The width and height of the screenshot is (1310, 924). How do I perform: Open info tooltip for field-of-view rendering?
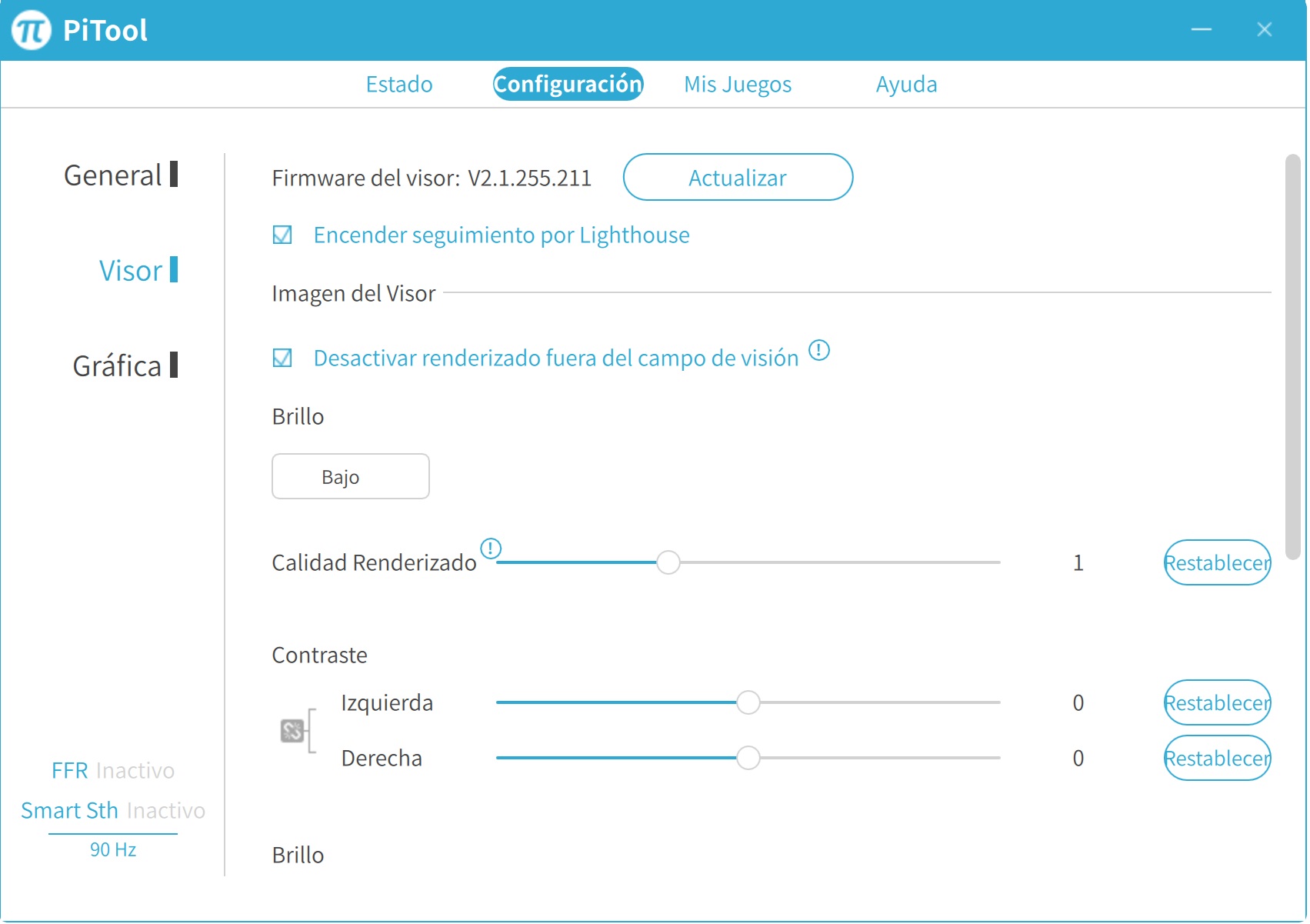click(819, 351)
